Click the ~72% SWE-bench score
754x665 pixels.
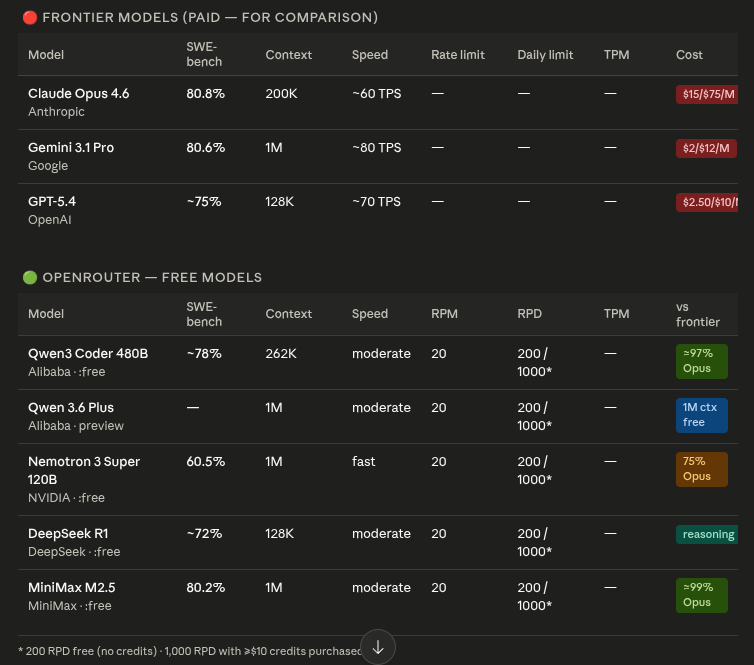[x=204, y=533]
